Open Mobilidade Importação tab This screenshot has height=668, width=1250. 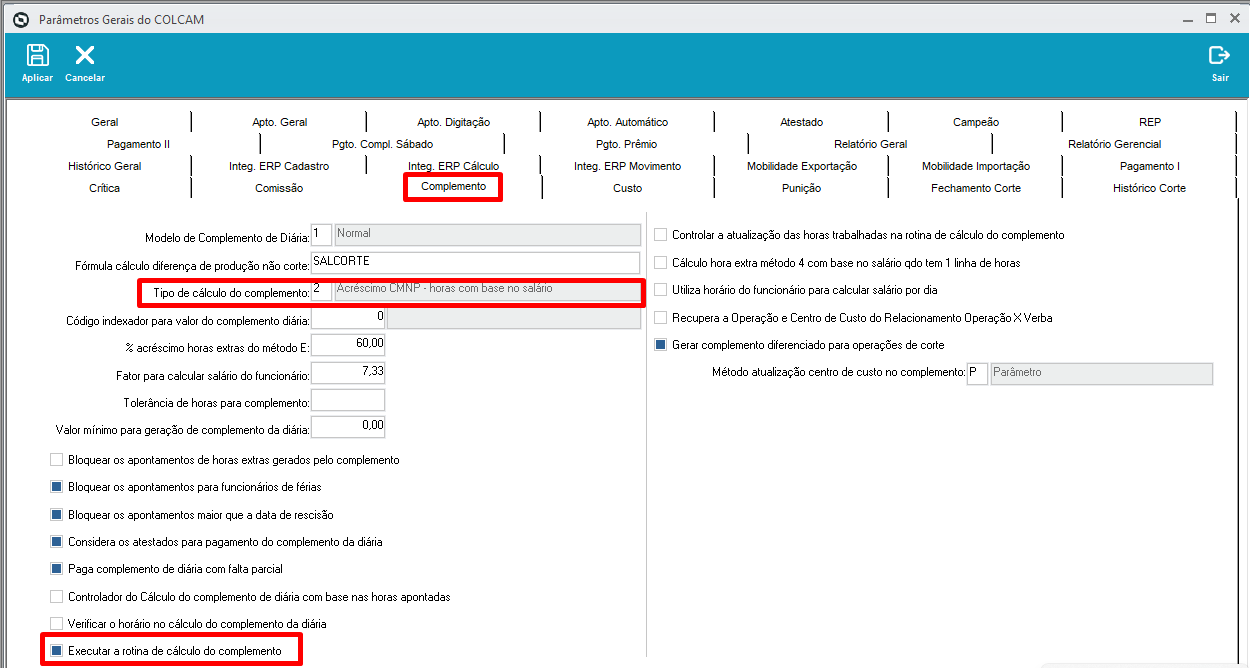pos(976,166)
